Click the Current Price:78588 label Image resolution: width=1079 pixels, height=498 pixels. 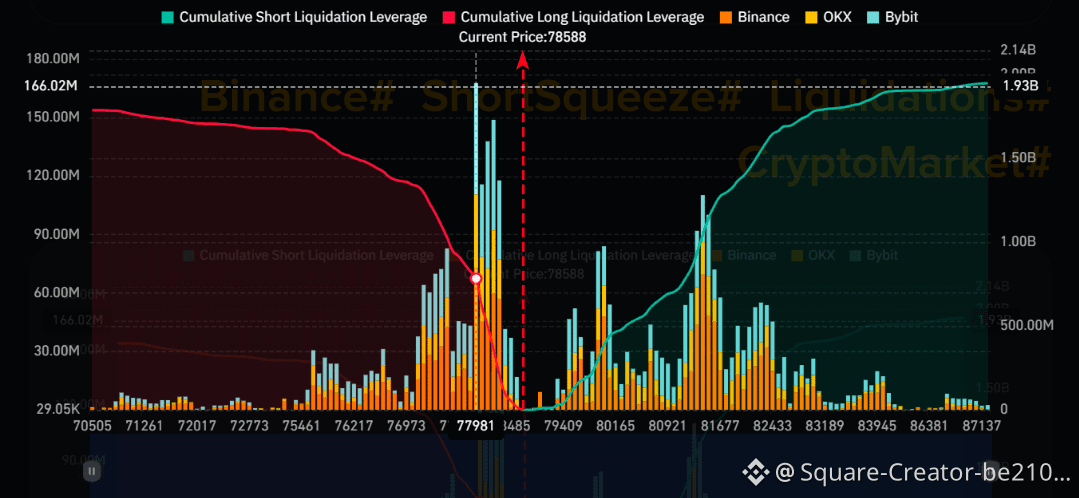[522, 38]
